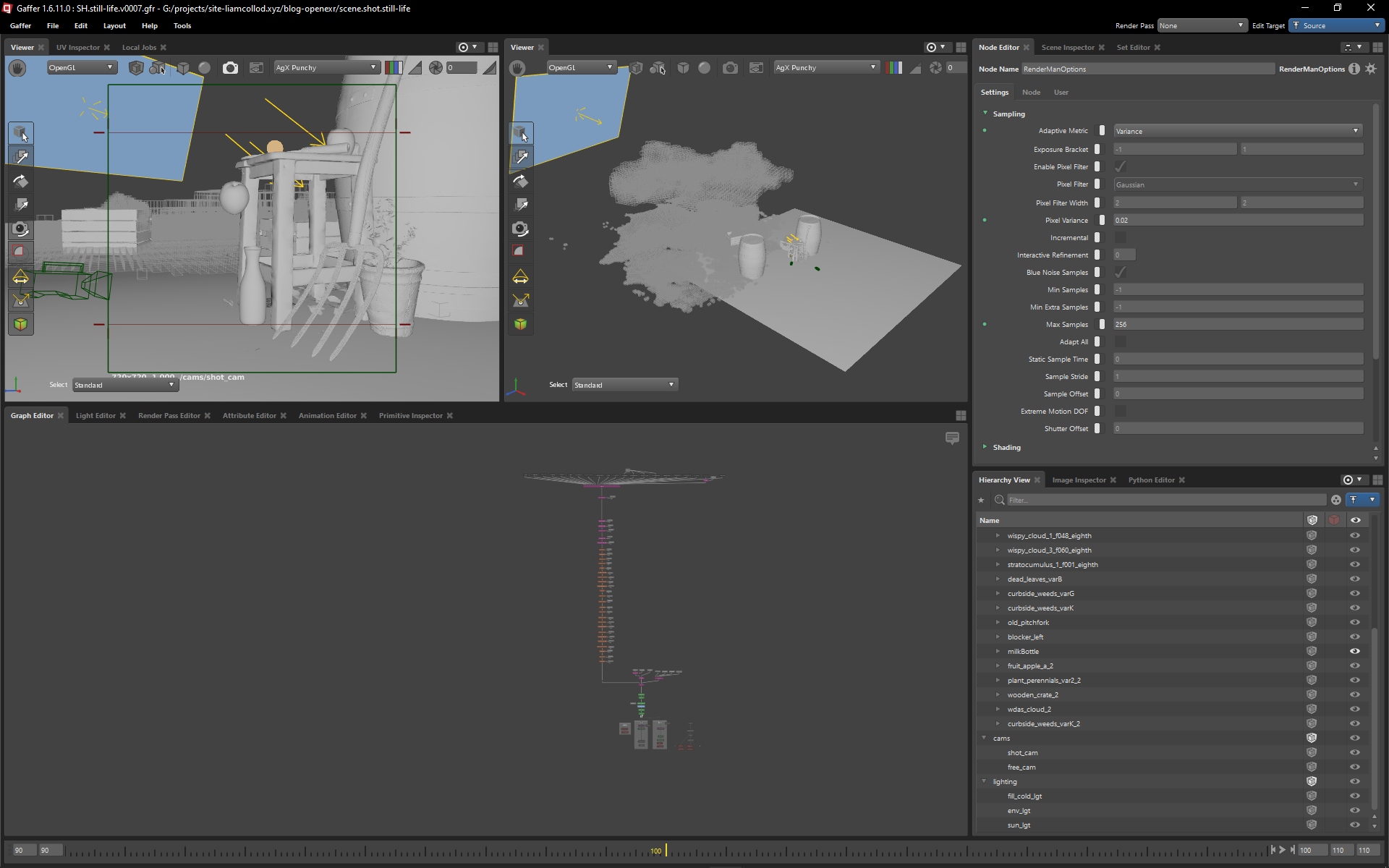This screenshot has height=868, width=1389.
Task: Open the Tools menu
Action: (182, 25)
